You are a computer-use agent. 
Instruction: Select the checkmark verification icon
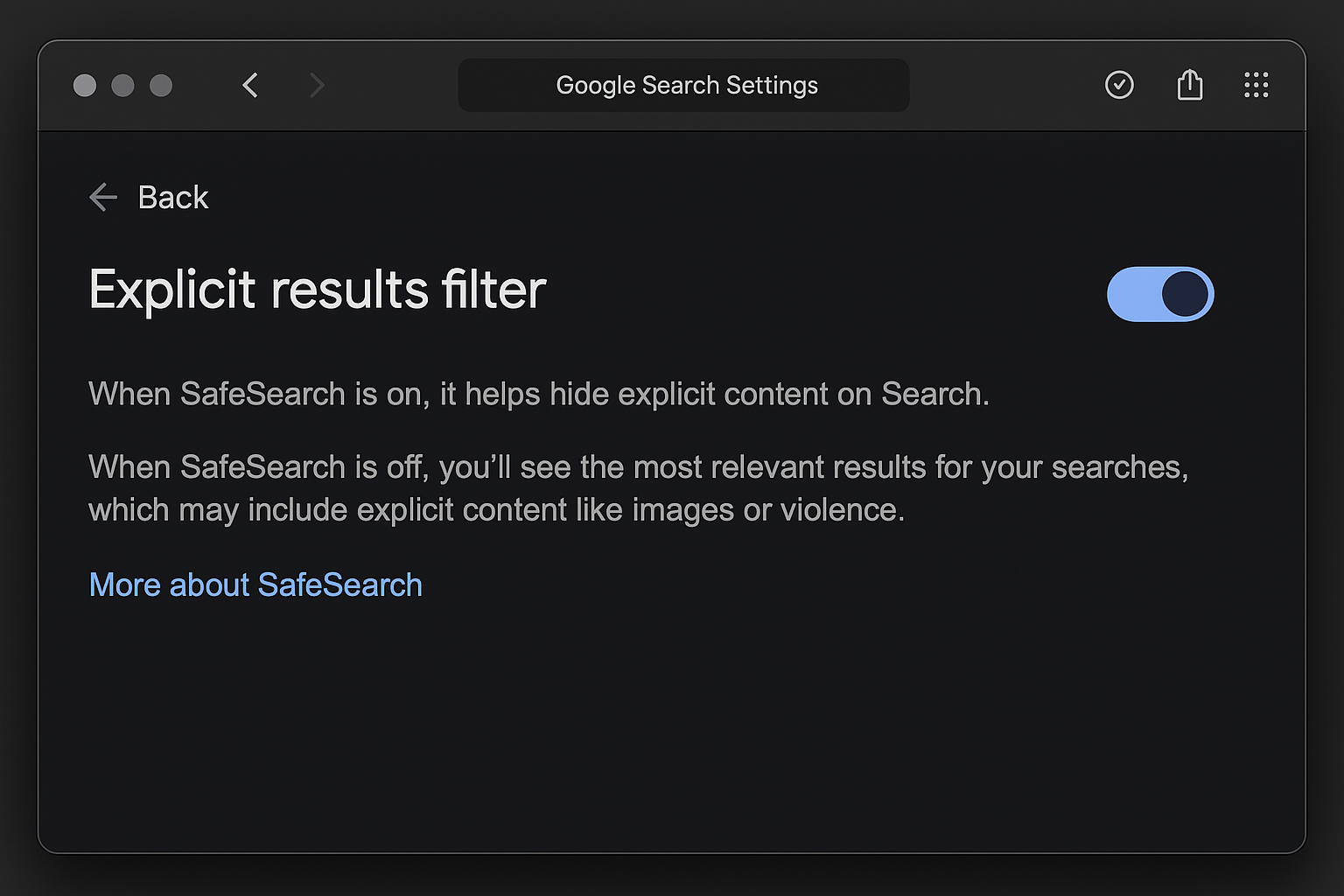pyautogui.click(x=1119, y=85)
